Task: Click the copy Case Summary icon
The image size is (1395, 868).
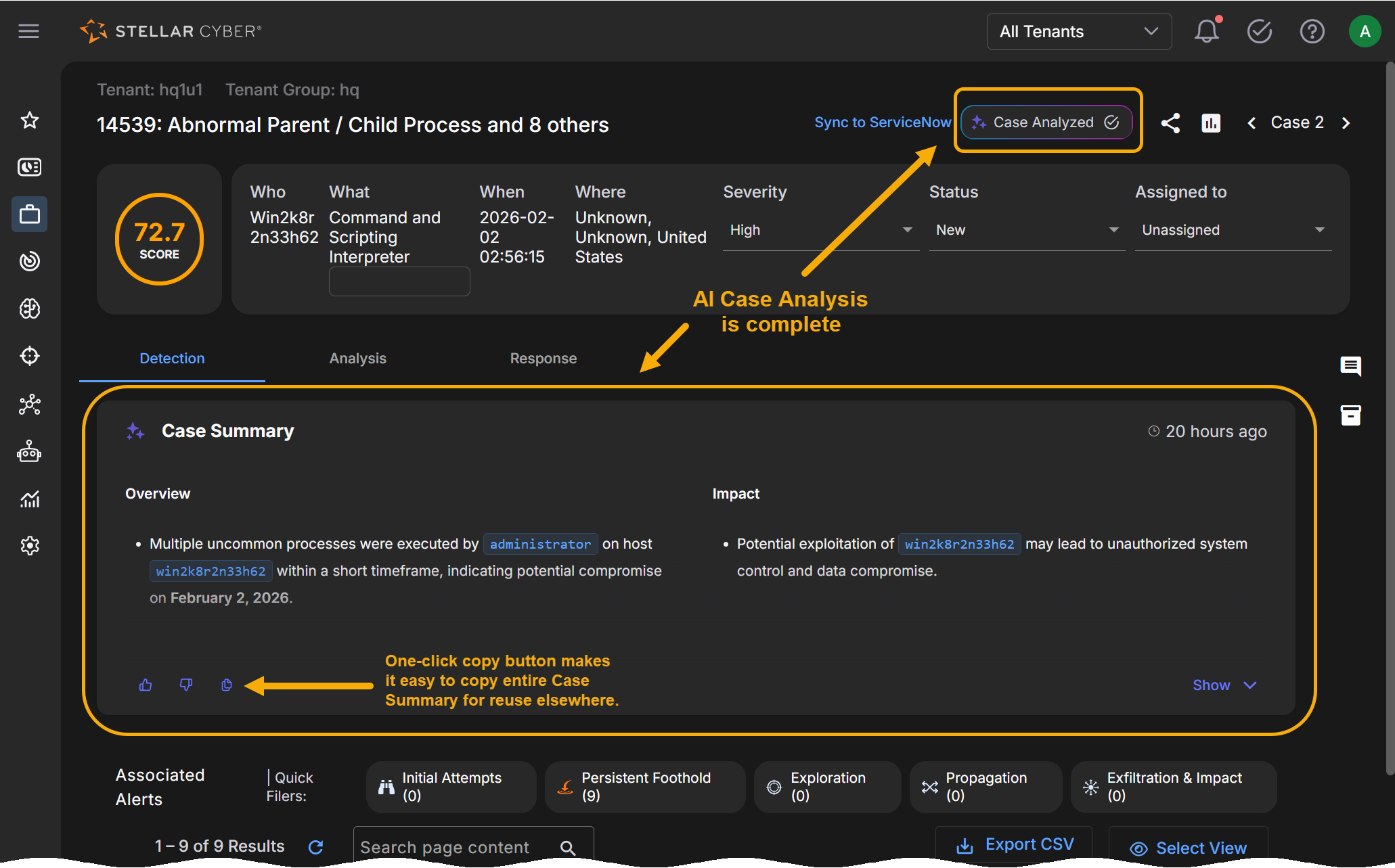Action: tap(227, 685)
